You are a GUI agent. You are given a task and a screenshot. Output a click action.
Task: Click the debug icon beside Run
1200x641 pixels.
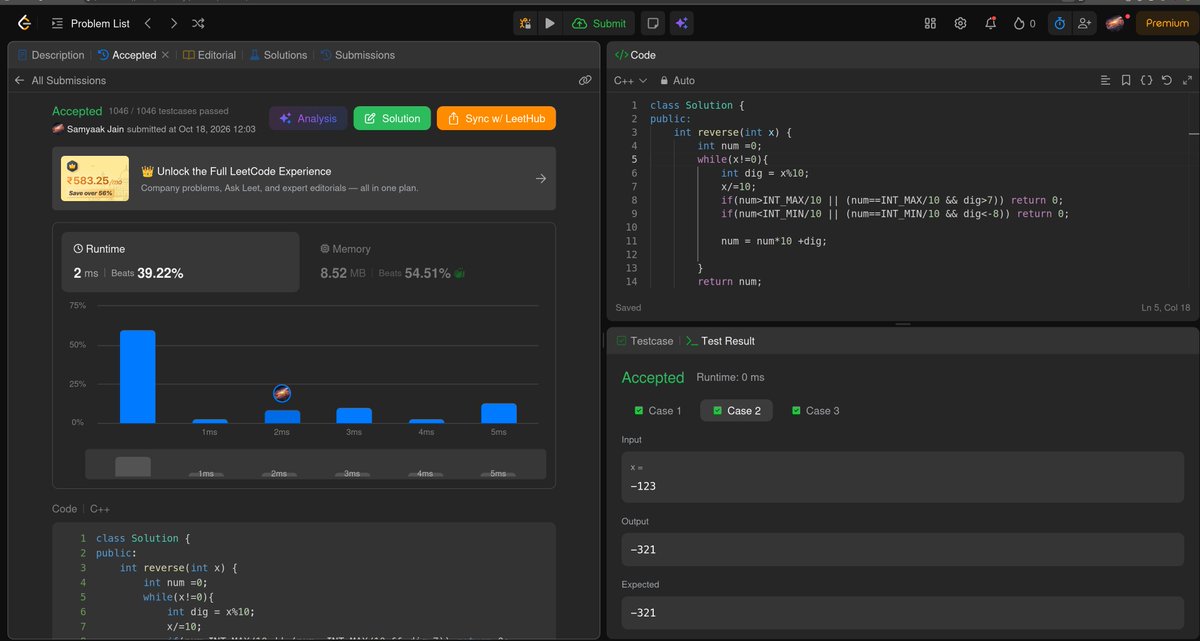click(526, 23)
